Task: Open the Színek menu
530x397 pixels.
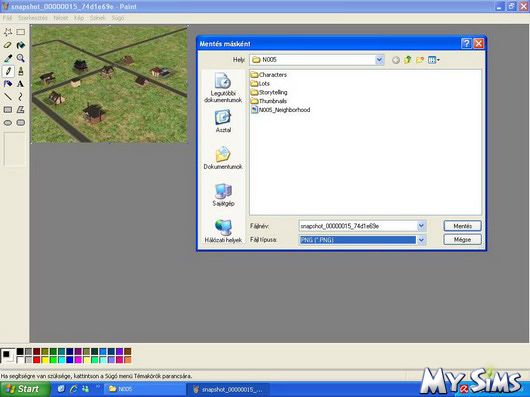Action: point(98,18)
